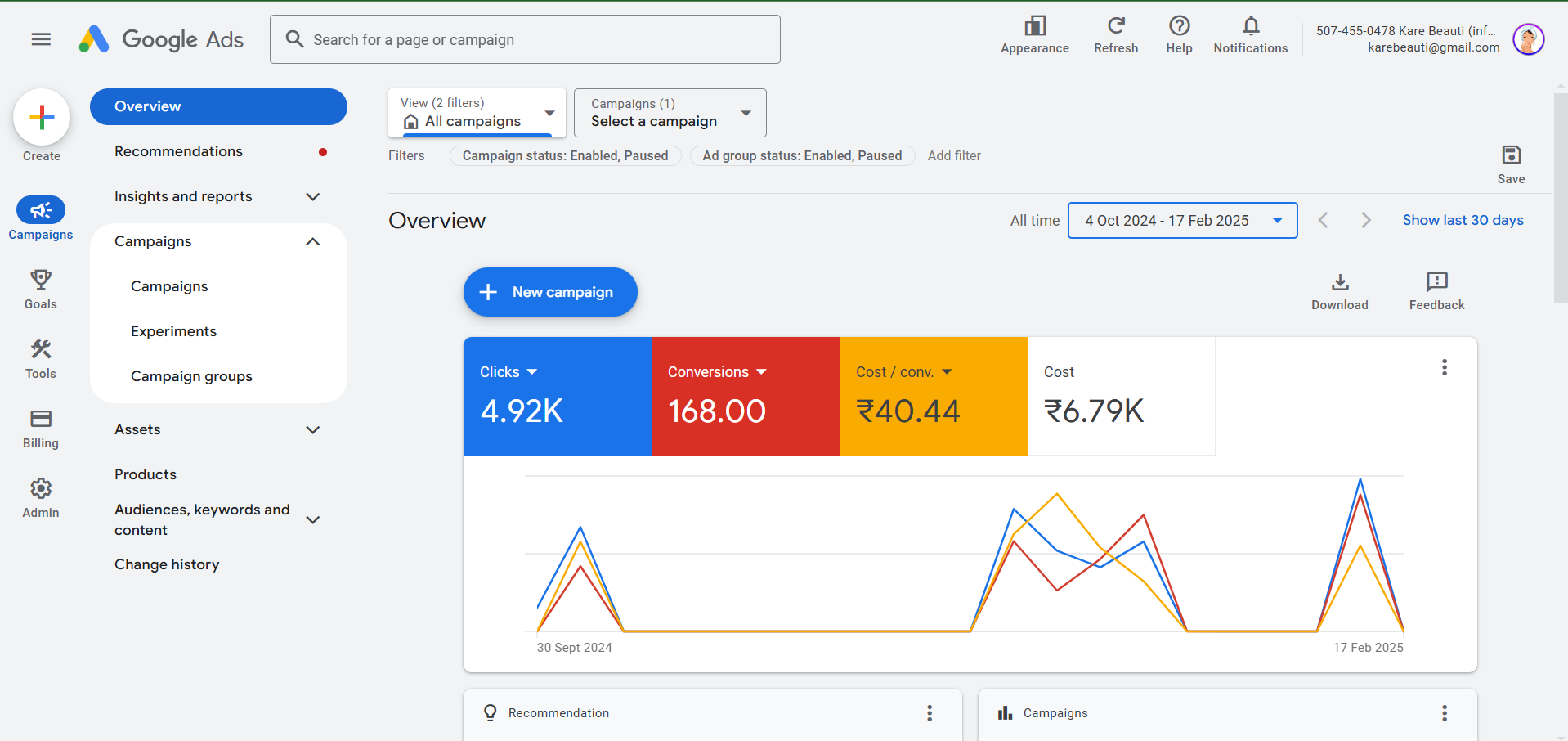Click the Create plus button

point(42,118)
